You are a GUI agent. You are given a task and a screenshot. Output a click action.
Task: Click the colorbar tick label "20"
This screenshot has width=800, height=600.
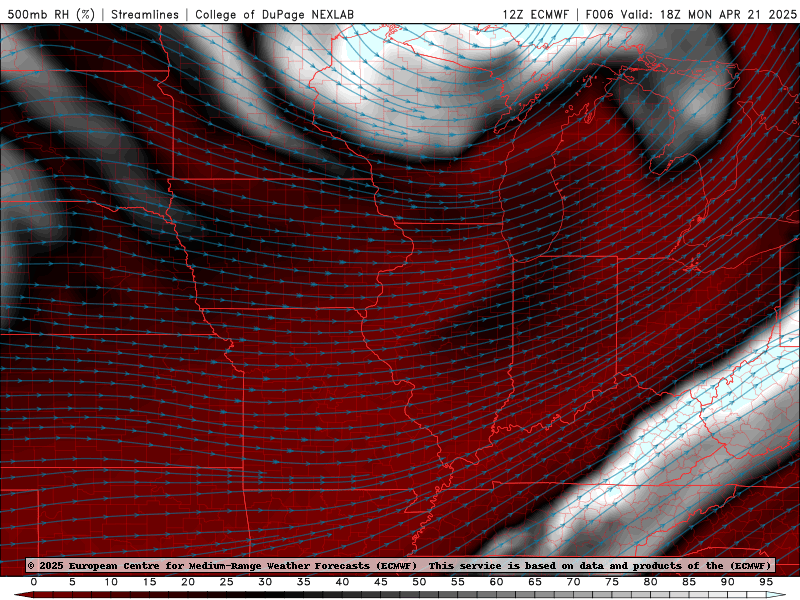(188, 582)
